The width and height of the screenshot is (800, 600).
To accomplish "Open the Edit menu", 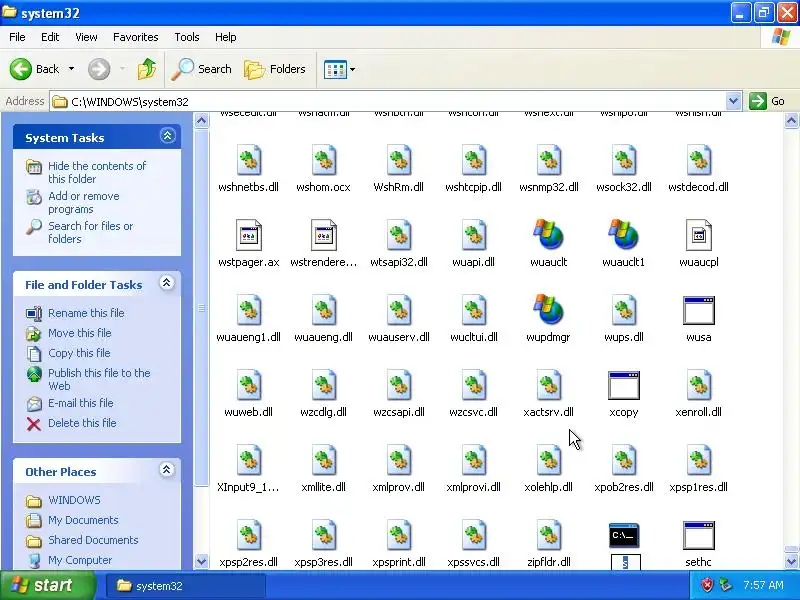I will pos(50,37).
